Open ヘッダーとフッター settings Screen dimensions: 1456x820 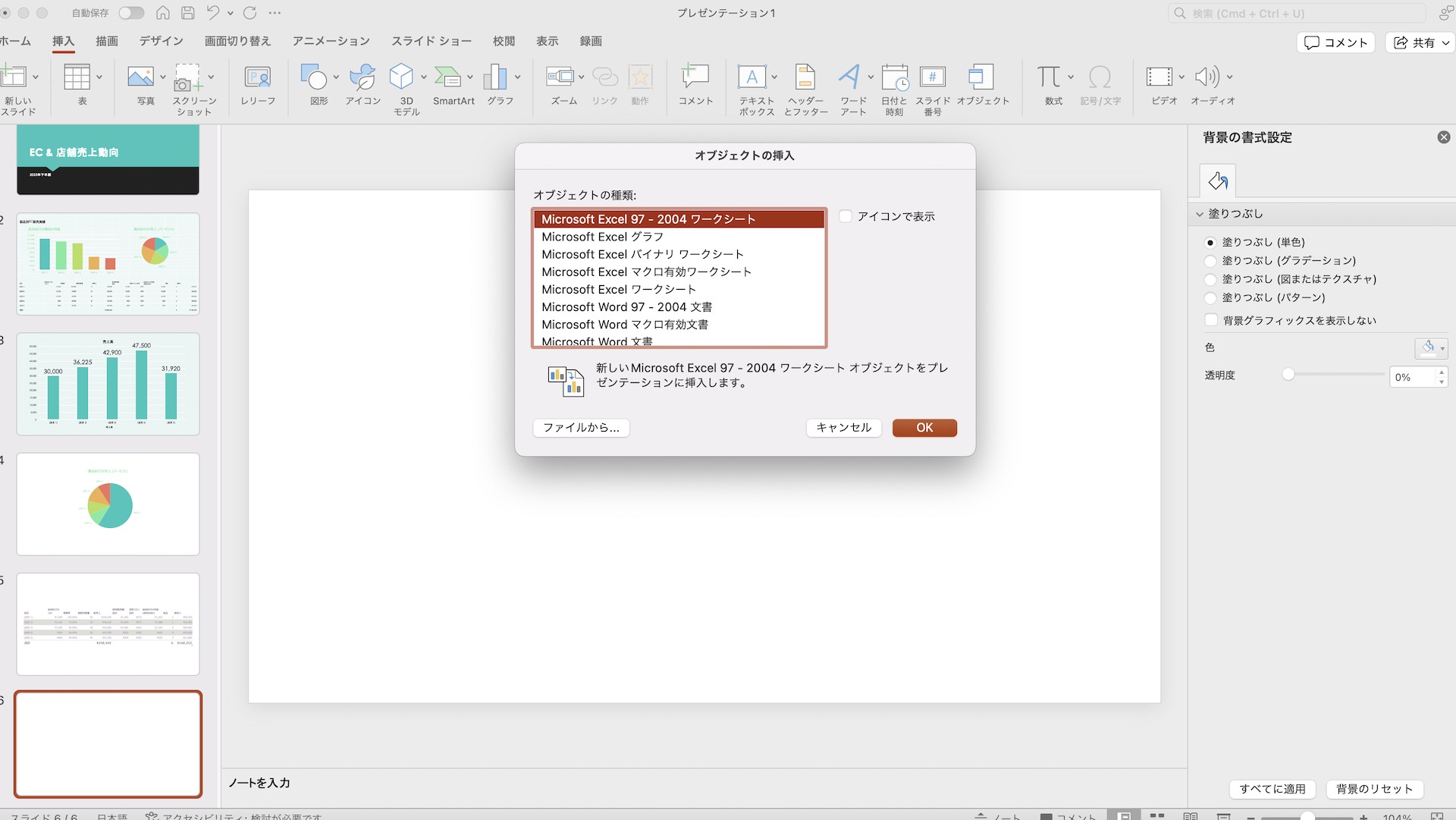805,77
